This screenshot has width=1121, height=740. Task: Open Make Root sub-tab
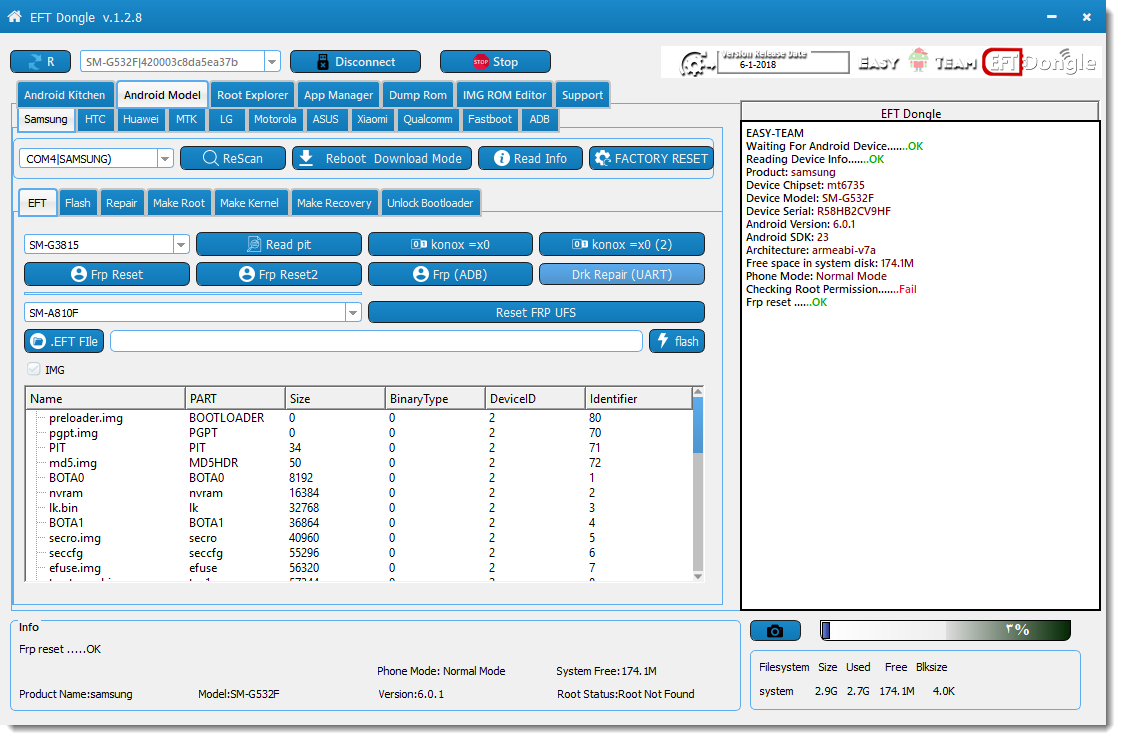(179, 203)
